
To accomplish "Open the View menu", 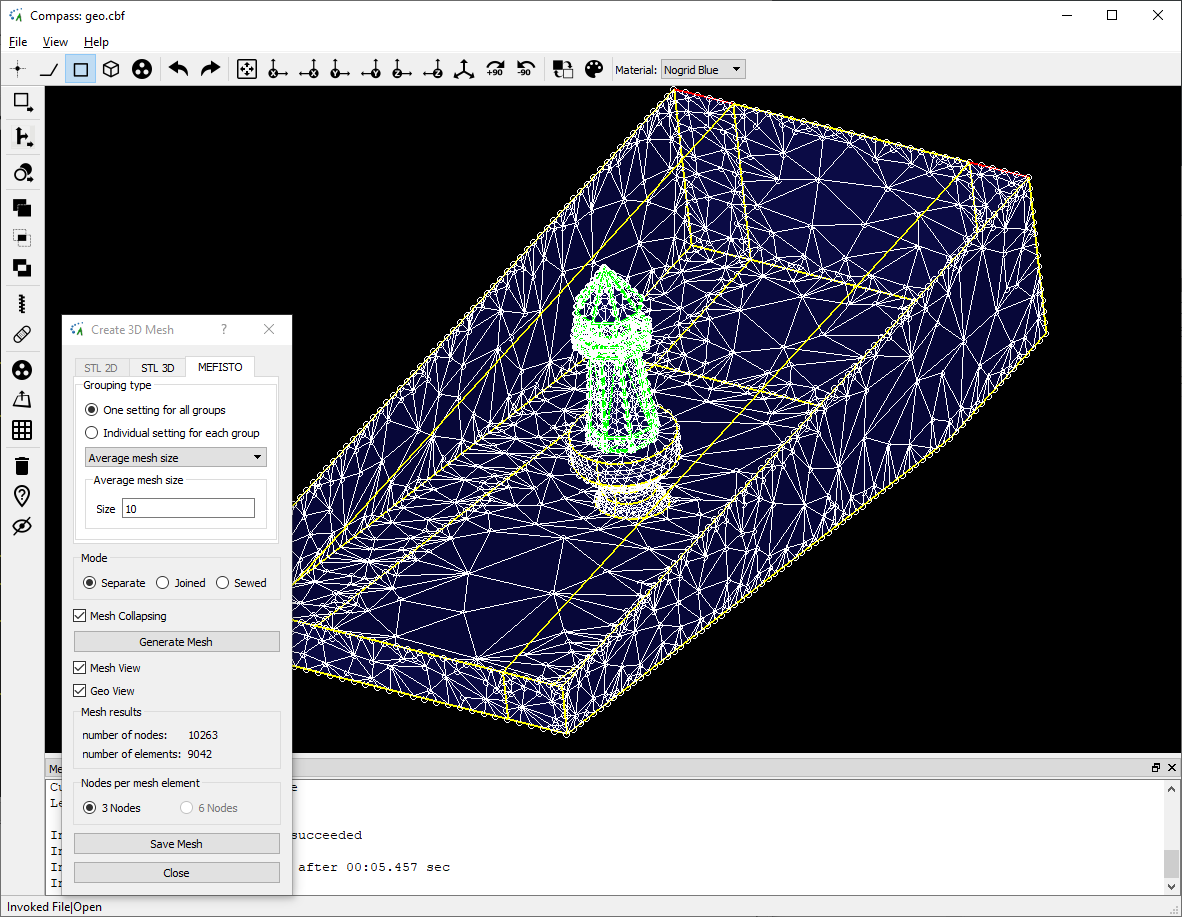I will pyautogui.click(x=55, y=42).
